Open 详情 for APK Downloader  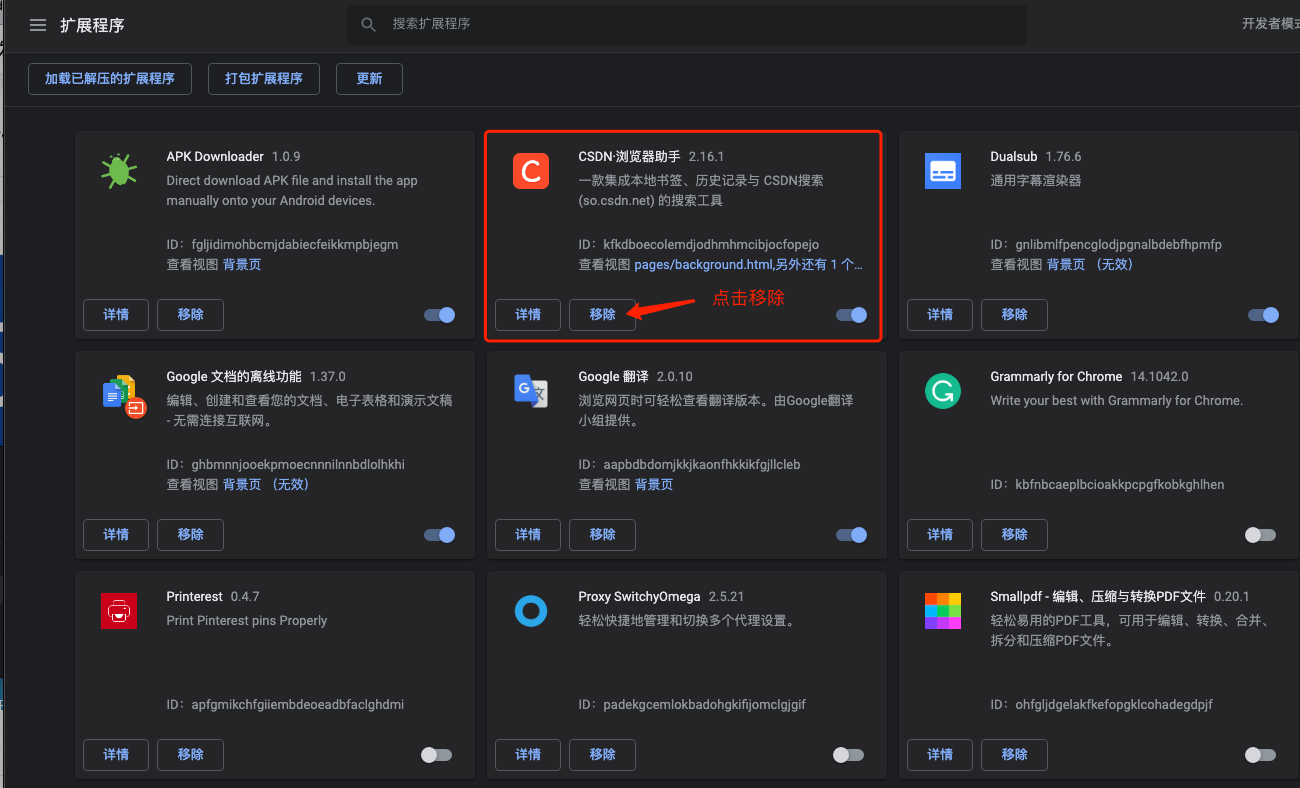point(116,314)
